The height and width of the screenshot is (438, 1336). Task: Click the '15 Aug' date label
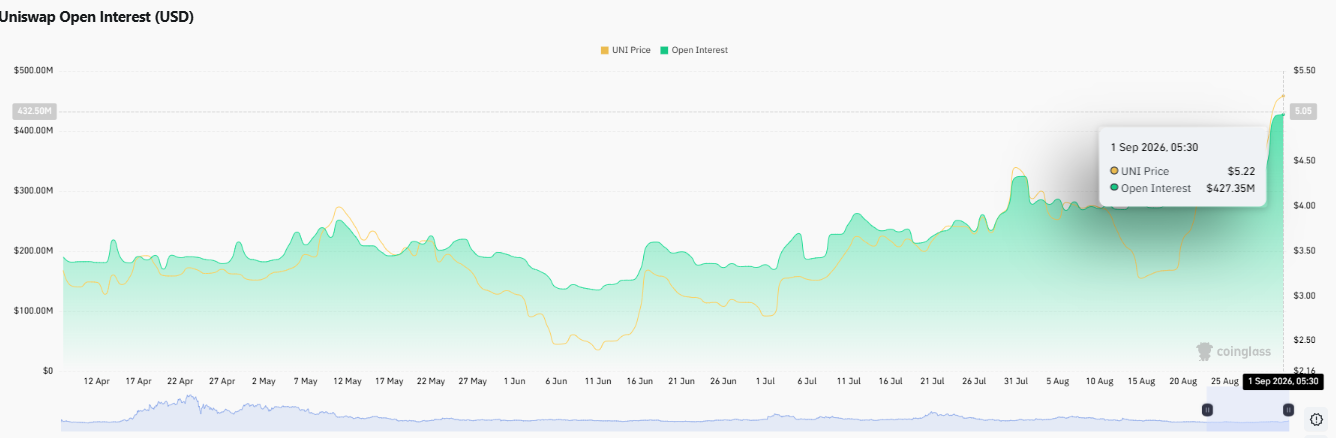pyautogui.click(x=1140, y=381)
